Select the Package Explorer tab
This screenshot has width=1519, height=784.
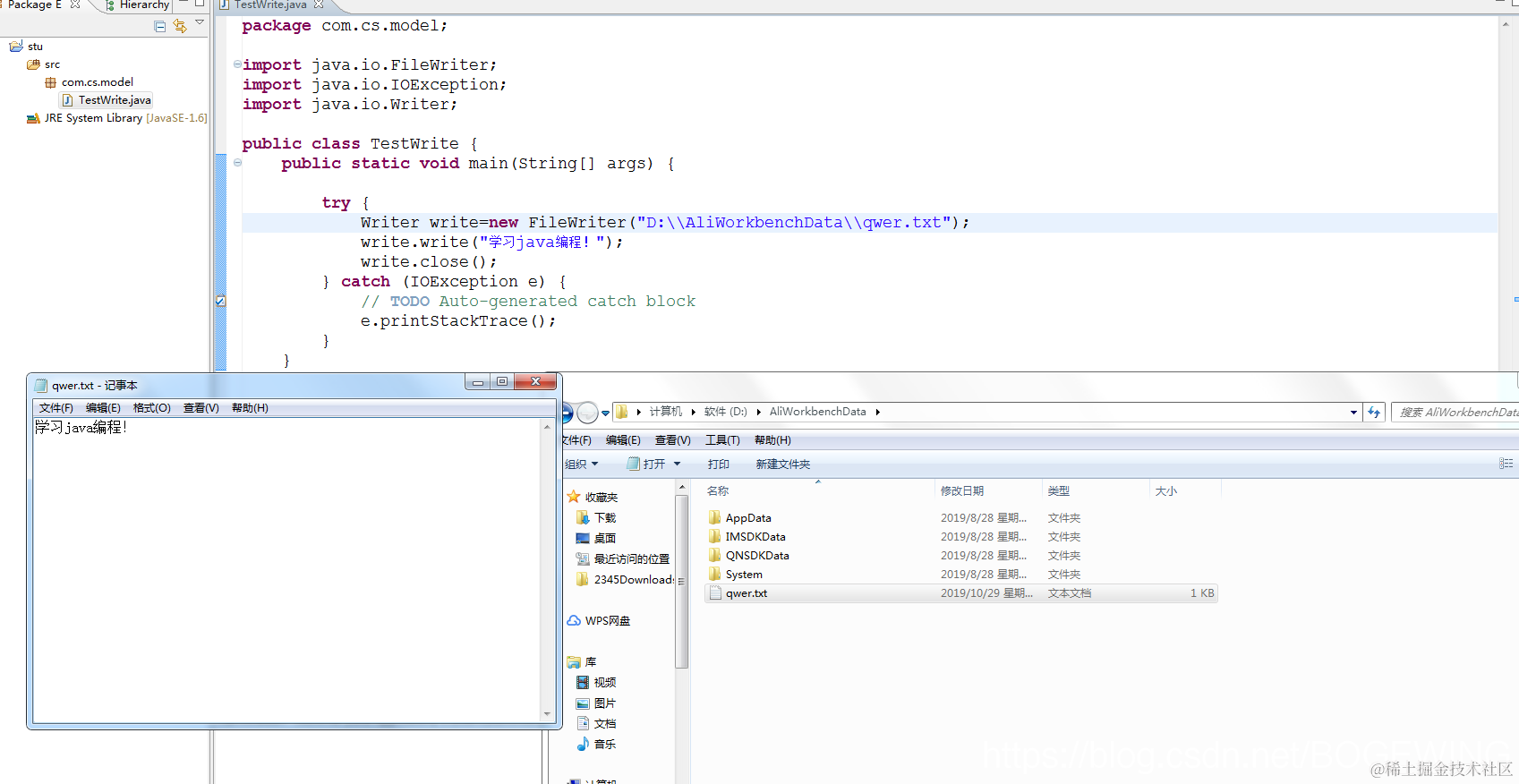tap(33, 4)
